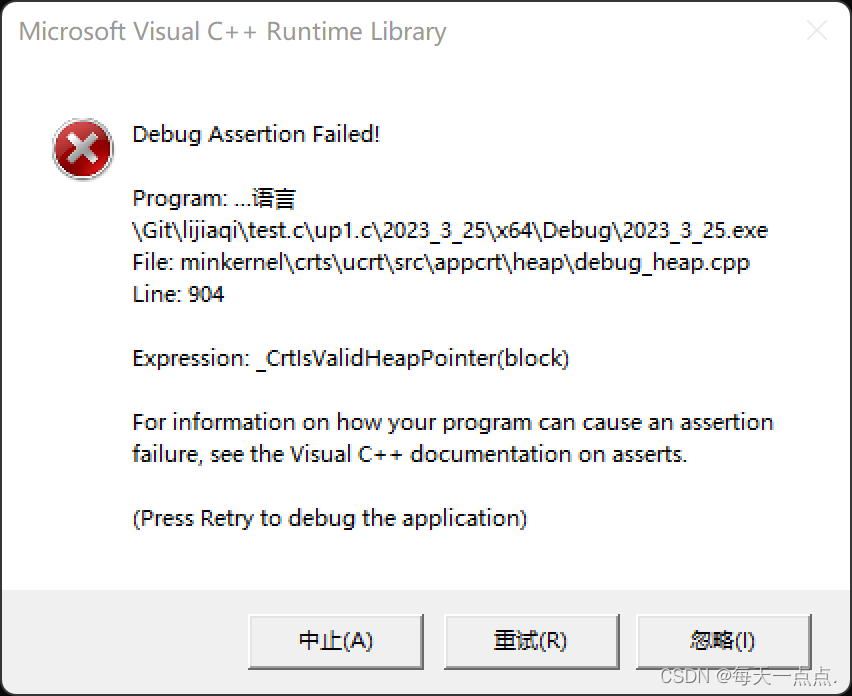Click the Microsoft Visual C++ Runtime Library title
The image size is (852, 696).
click(233, 32)
